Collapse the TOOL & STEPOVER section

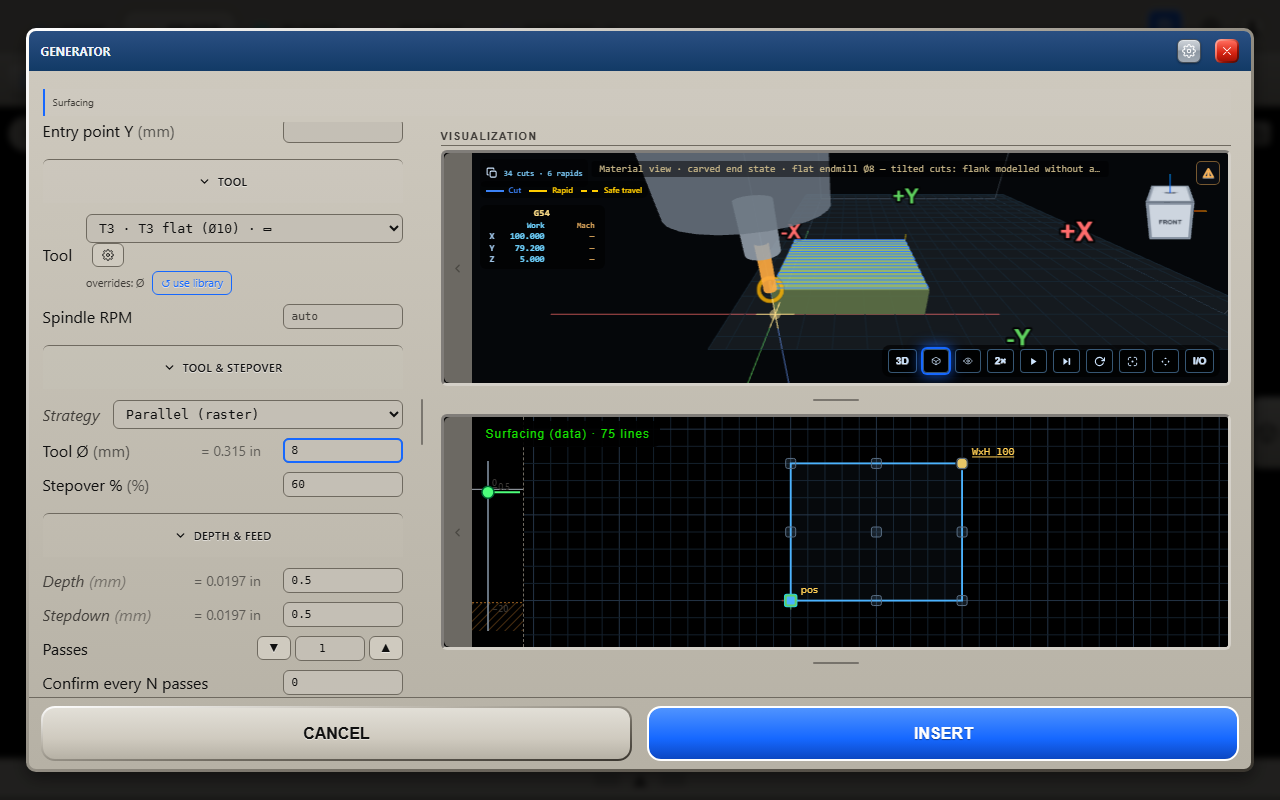[x=223, y=368]
